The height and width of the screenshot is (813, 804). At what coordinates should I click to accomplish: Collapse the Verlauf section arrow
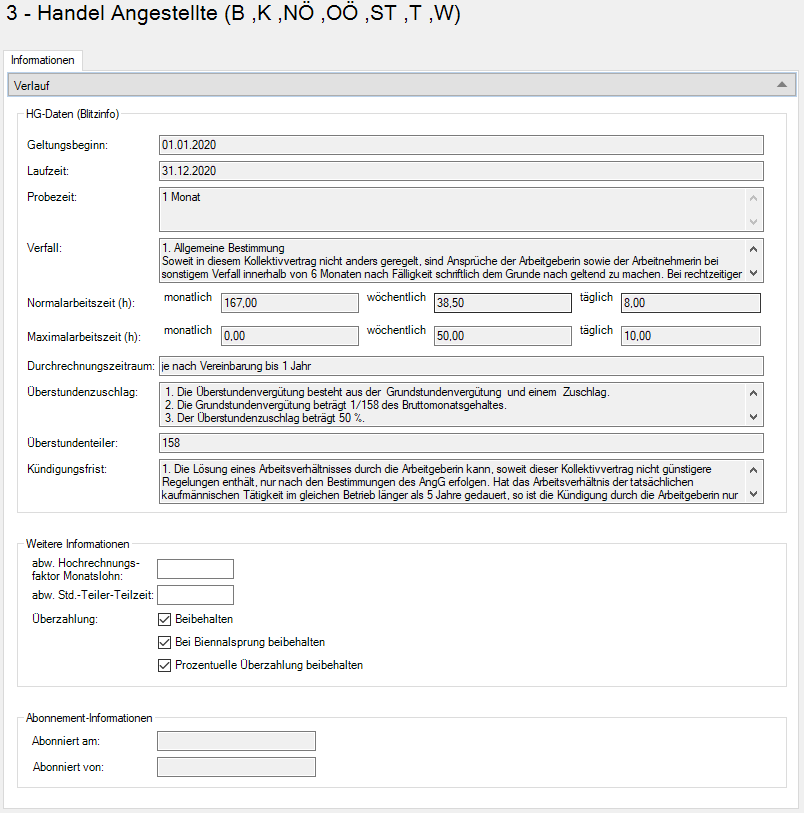[x=782, y=86]
